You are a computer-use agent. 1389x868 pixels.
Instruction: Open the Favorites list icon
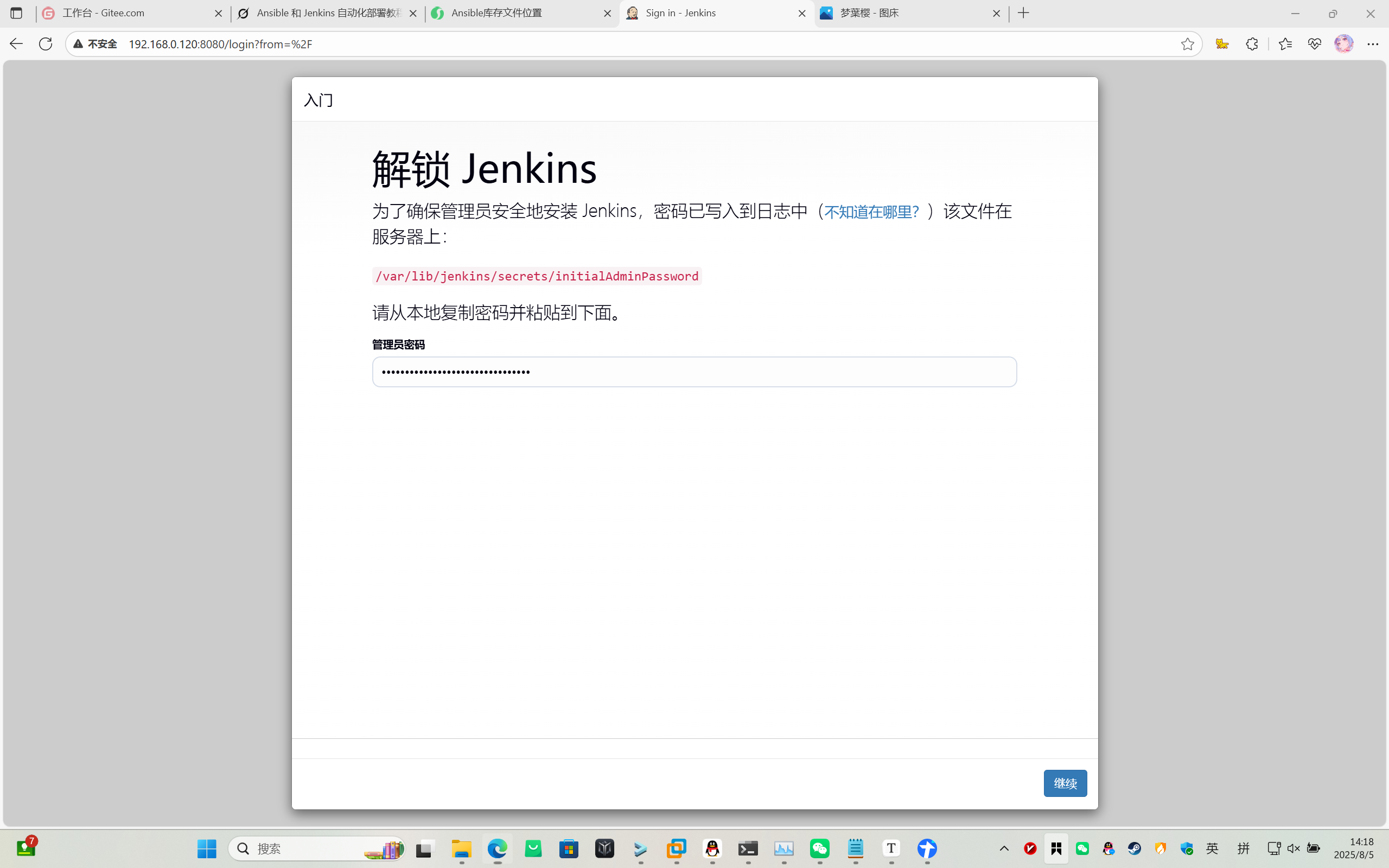pos(1285,44)
